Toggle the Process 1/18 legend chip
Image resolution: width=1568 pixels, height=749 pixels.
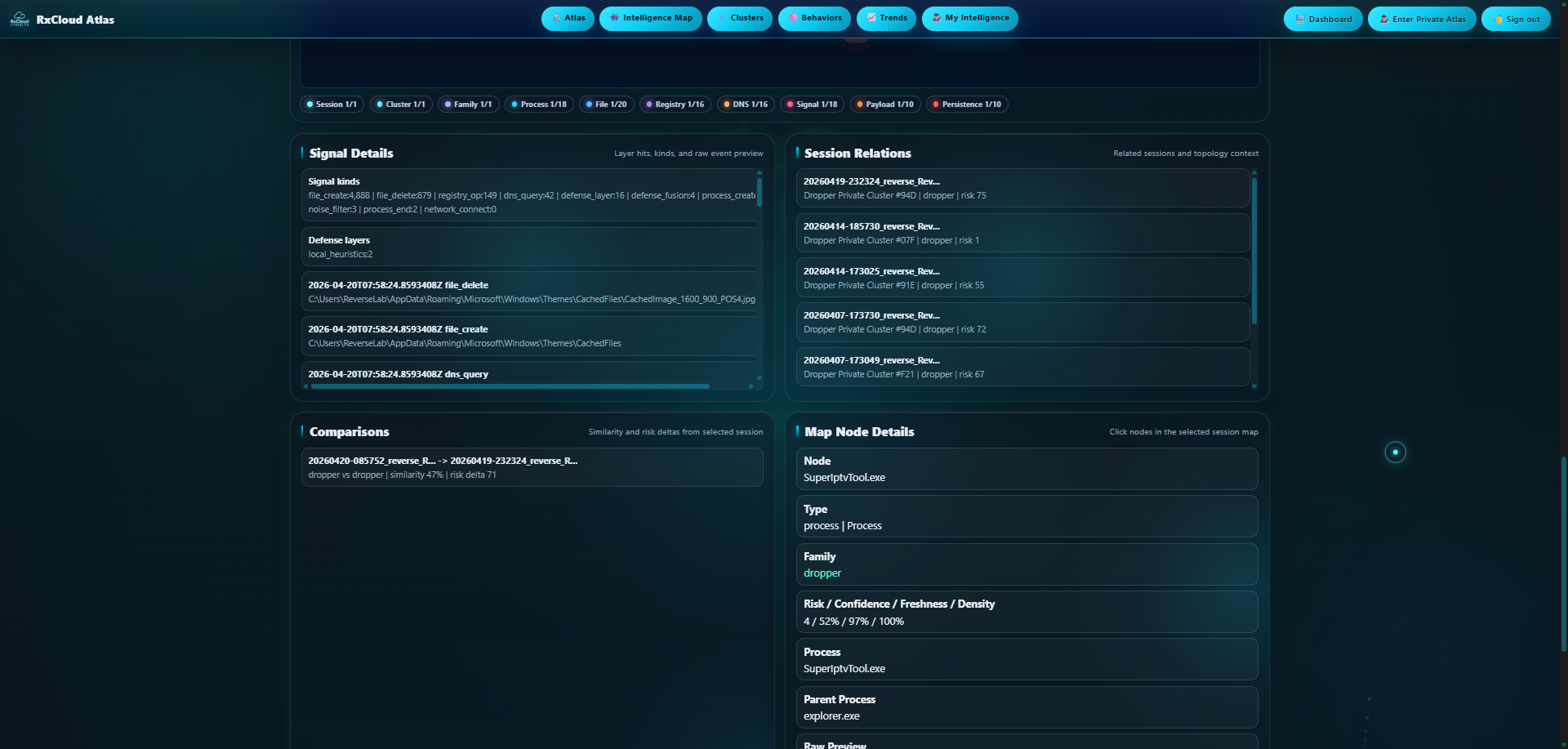pos(539,105)
